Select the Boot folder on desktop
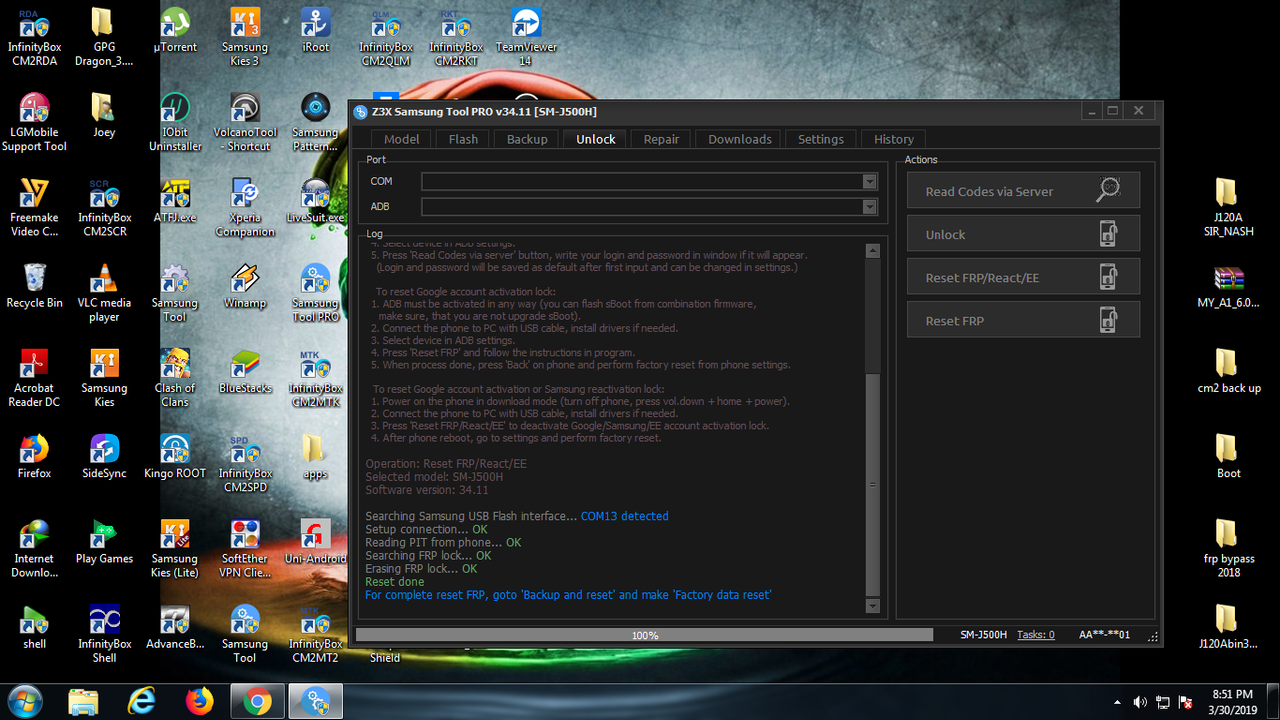 pos(1228,457)
